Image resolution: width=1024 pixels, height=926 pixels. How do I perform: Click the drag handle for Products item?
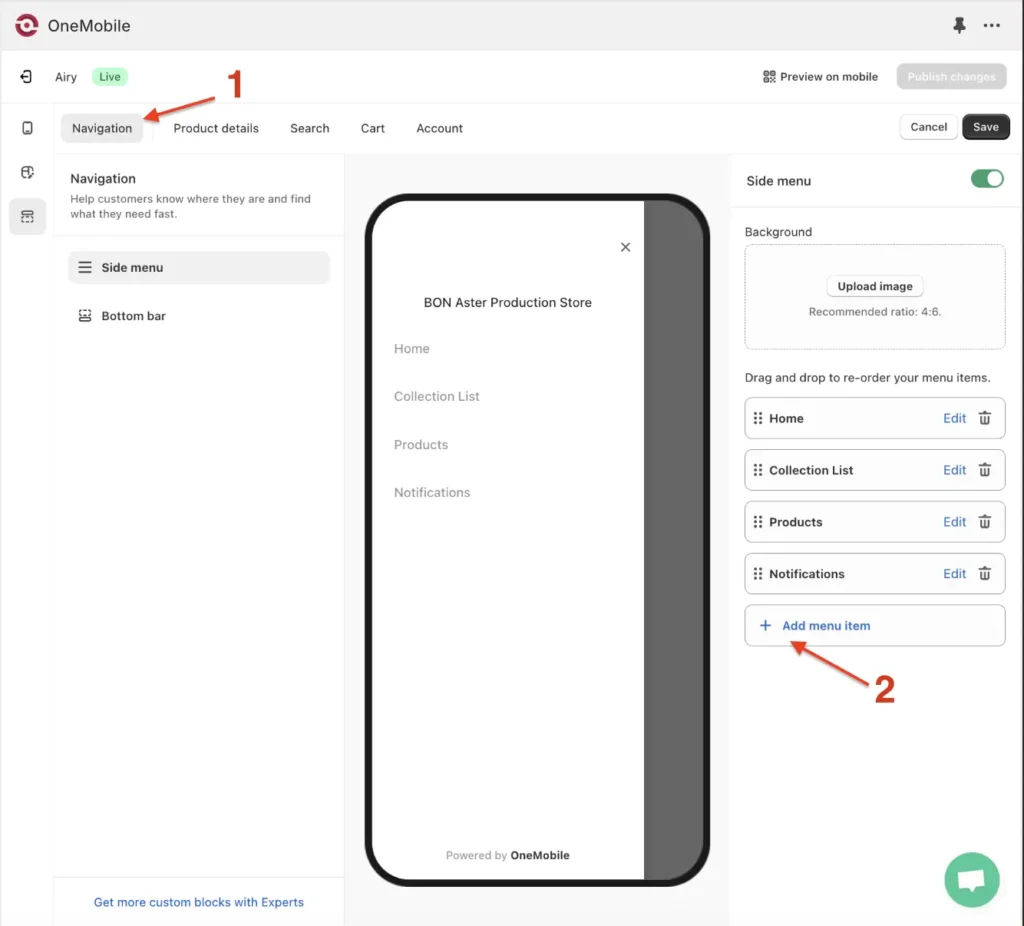[x=758, y=522]
